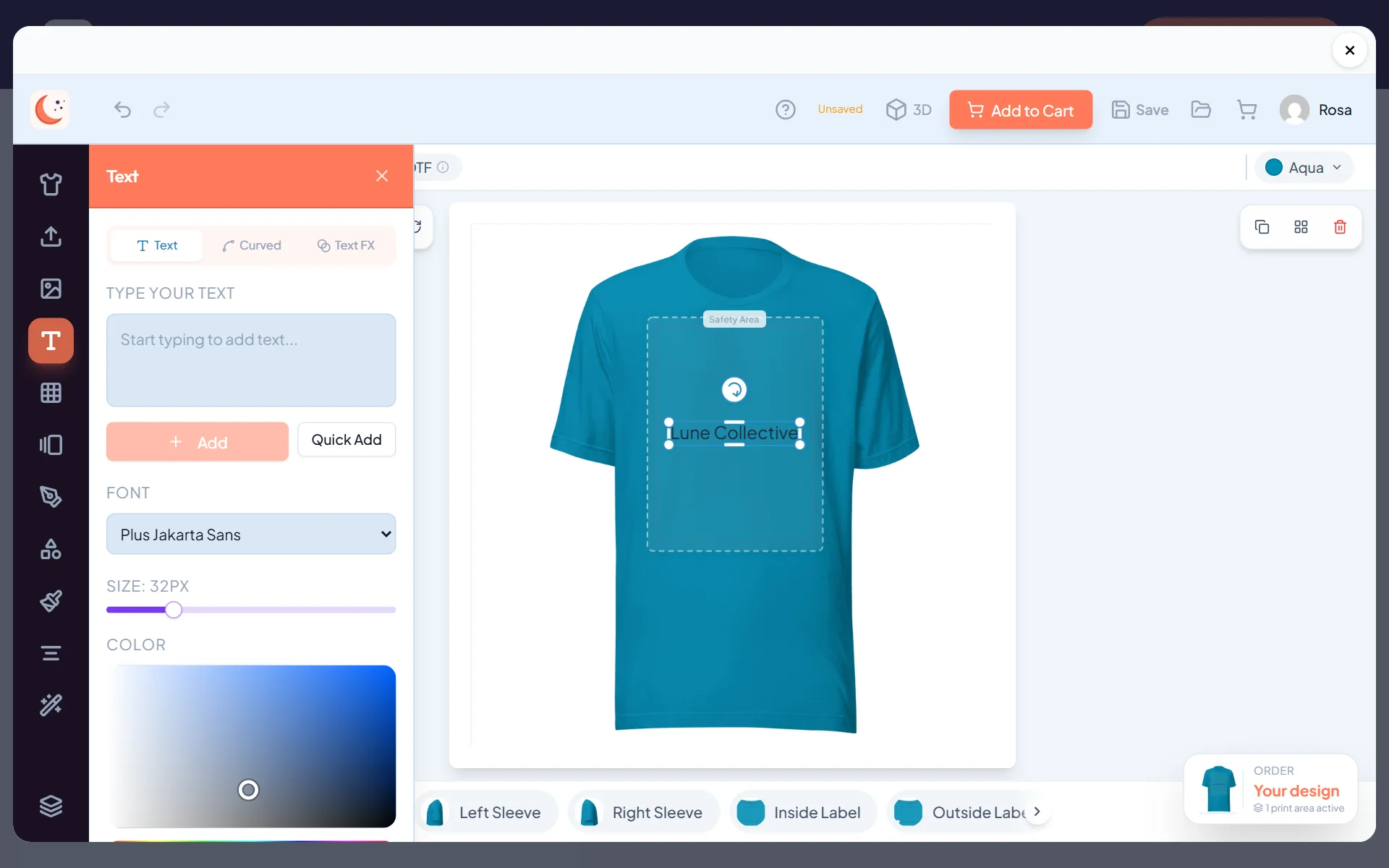The width and height of the screenshot is (1389, 868).
Task: Switch to the Text FX tab
Action: coord(346,245)
